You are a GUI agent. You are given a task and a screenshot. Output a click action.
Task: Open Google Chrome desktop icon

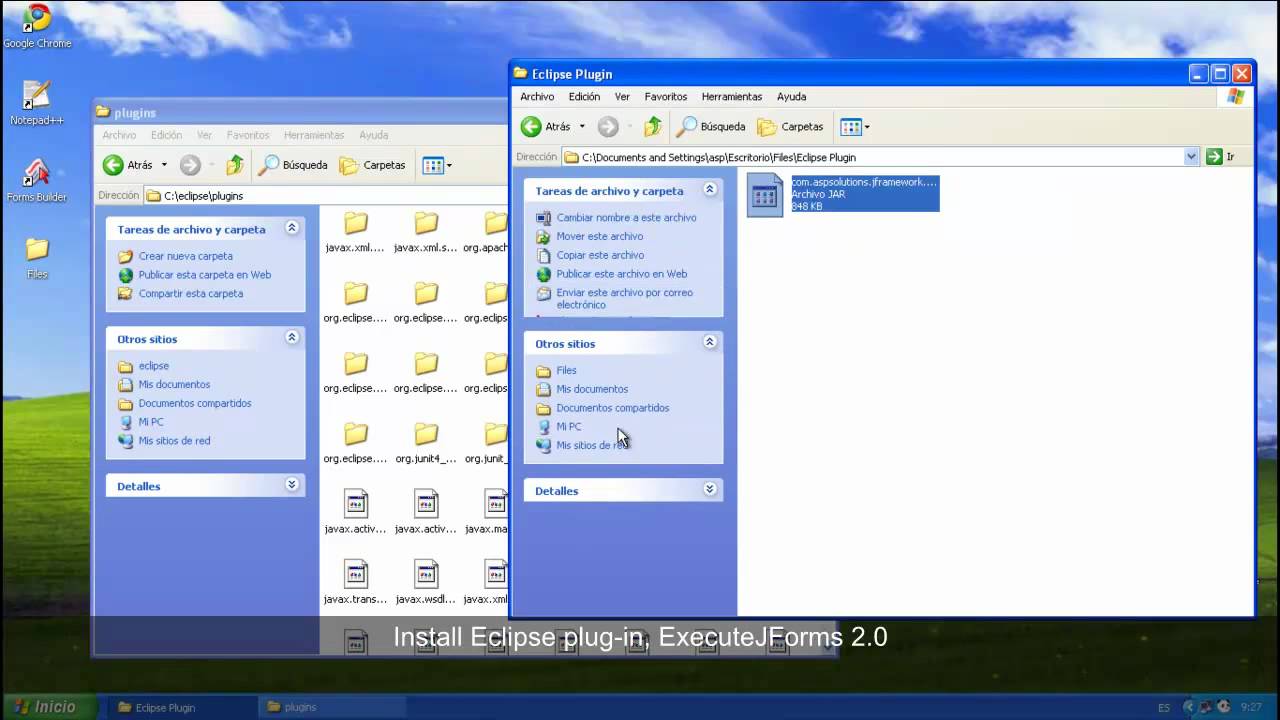pos(37,27)
